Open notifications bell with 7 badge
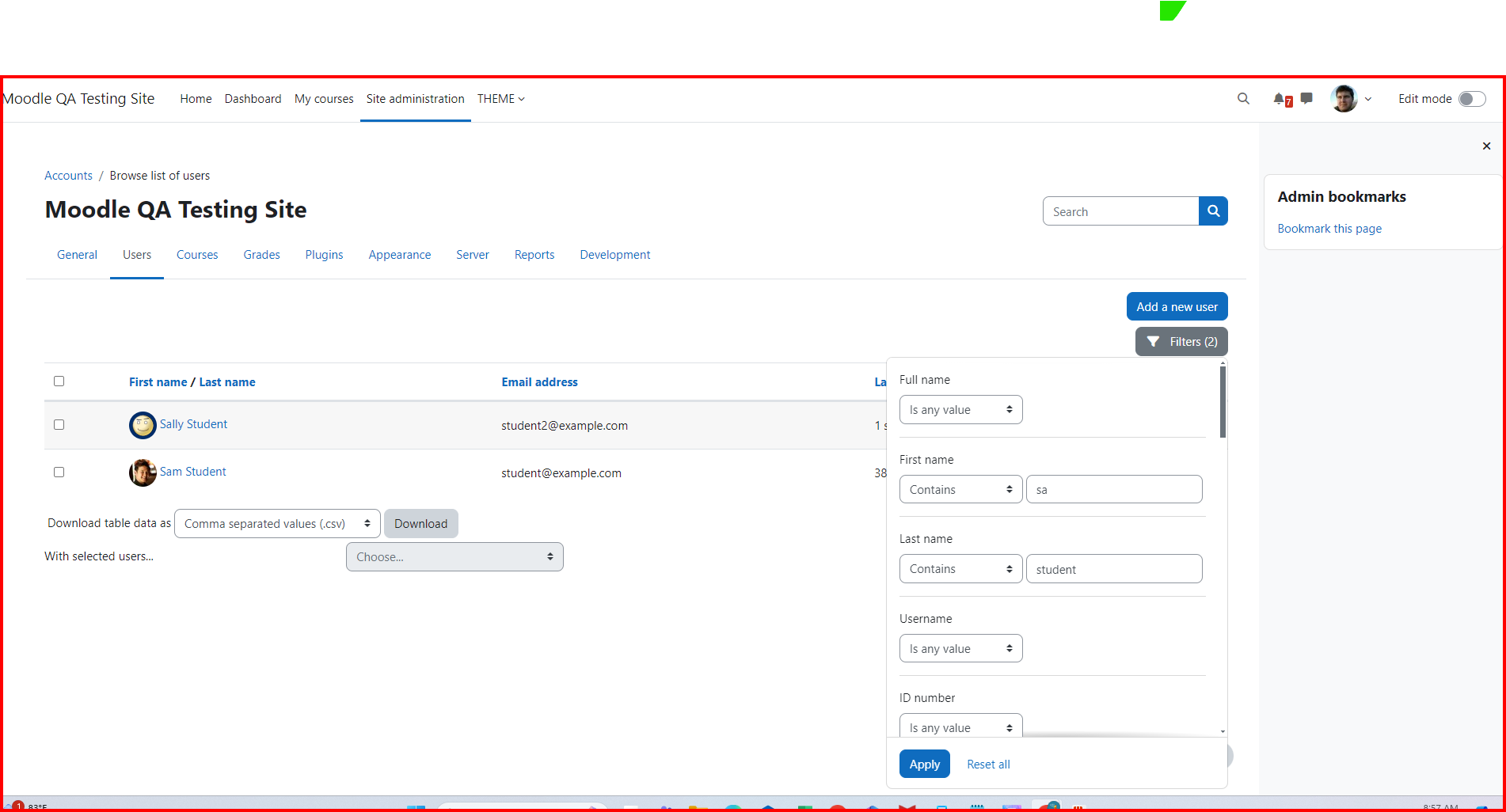This screenshot has height=812, width=1506. (1282, 99)
